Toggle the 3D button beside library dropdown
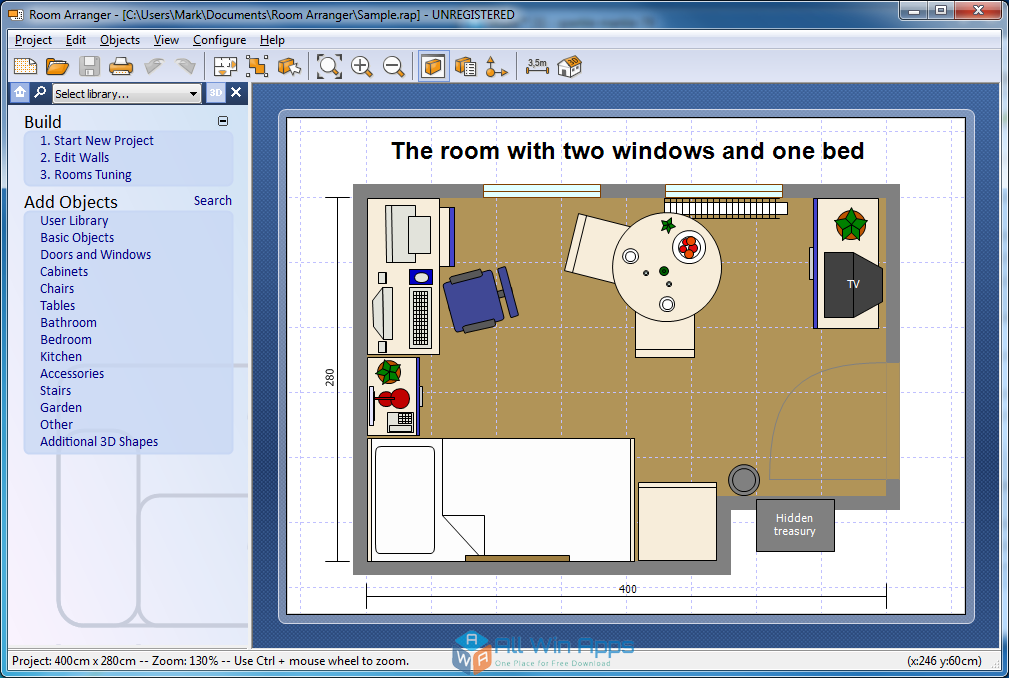The width and height of the screenshot is (1009, 678). coord(216,93)
